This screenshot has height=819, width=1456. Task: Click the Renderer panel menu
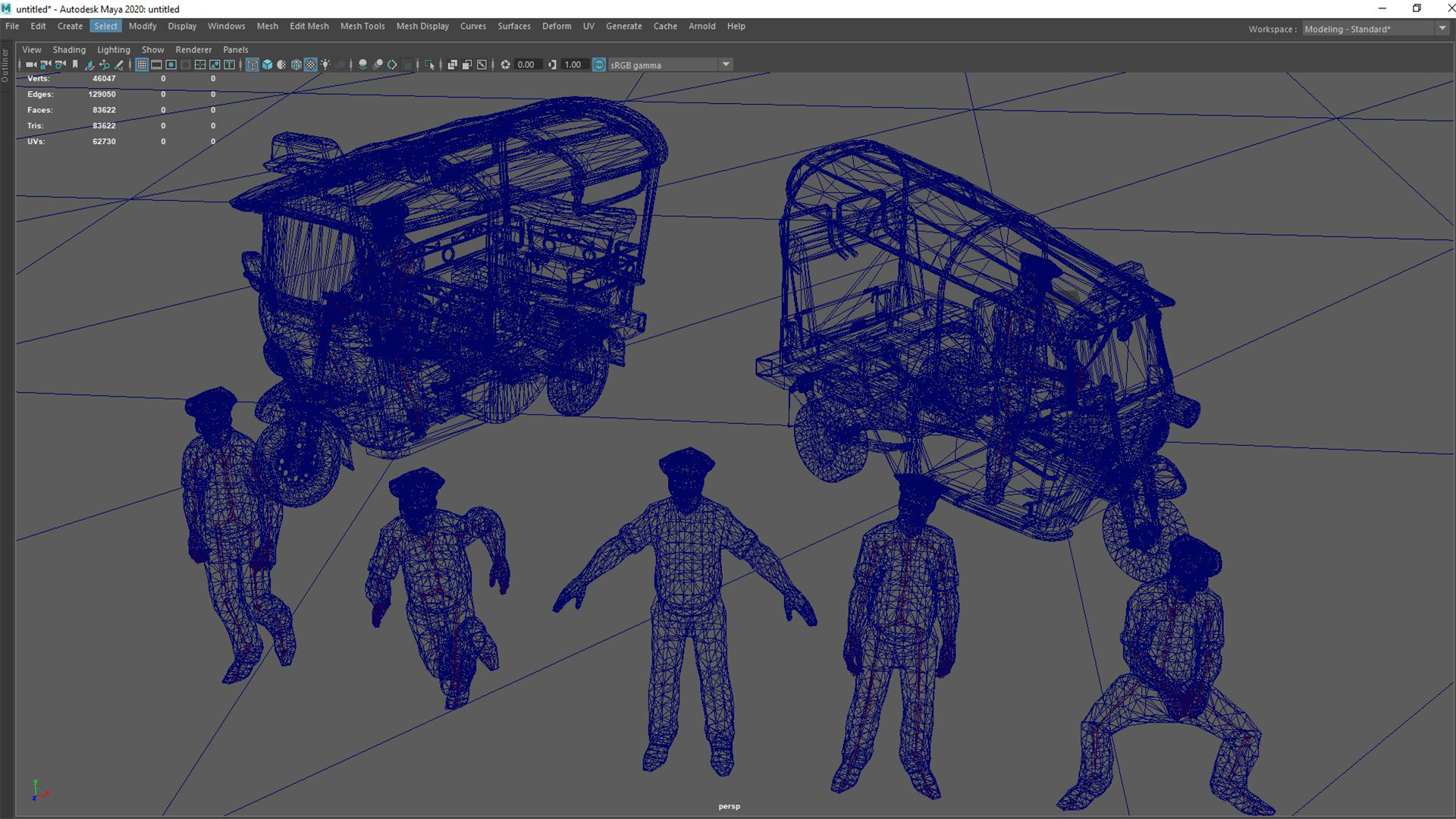(x=193, y=49)
